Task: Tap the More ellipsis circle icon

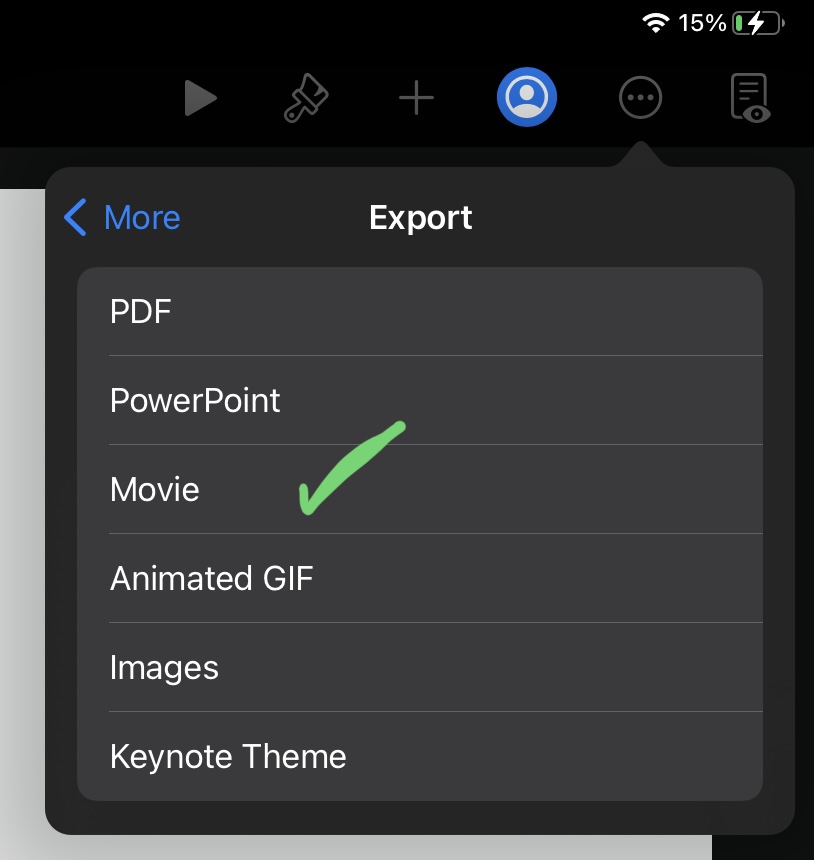Action: click(640, 98)
